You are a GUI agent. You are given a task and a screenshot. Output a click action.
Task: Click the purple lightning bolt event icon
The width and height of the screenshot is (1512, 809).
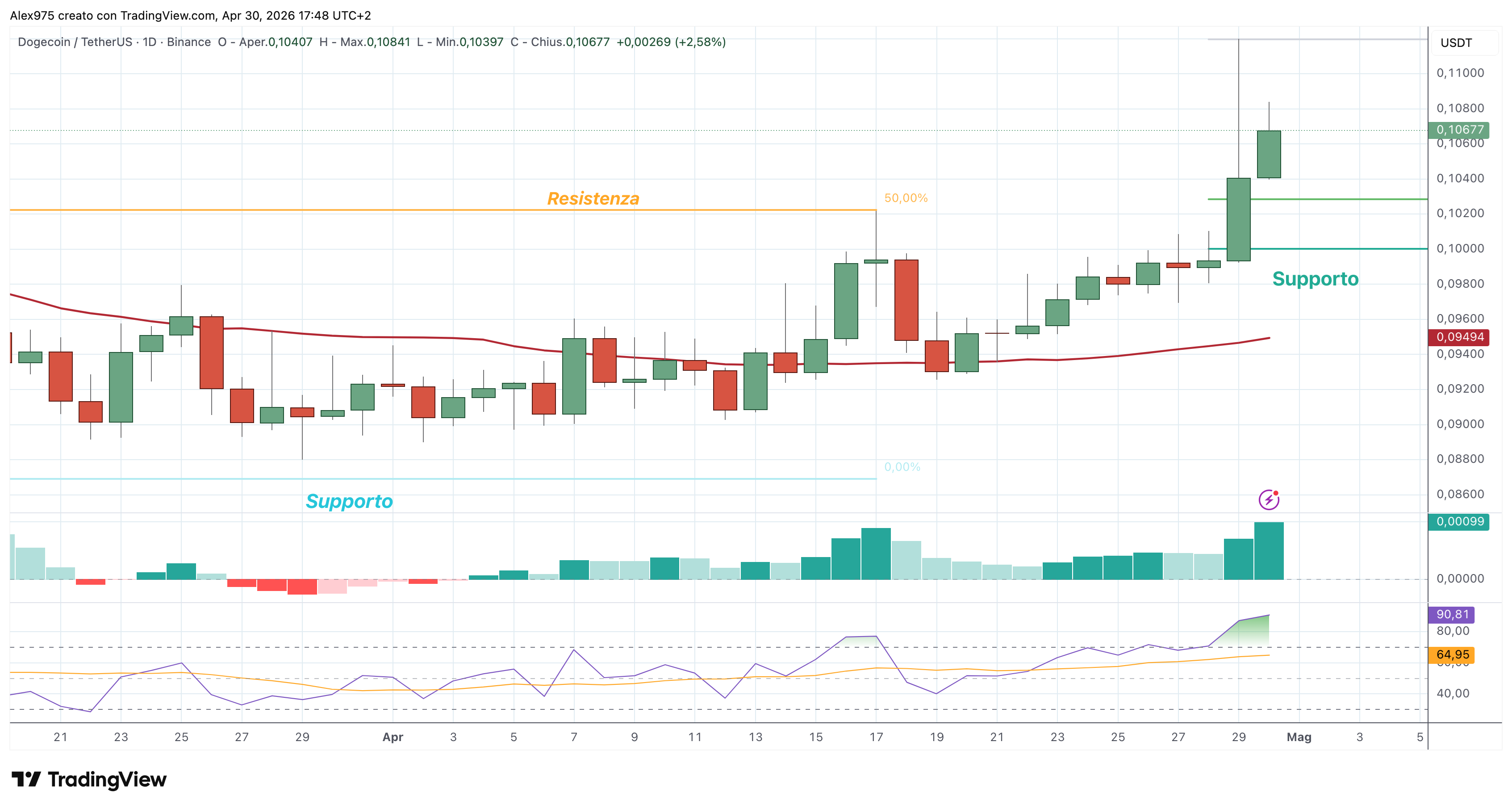(1269, 499)
